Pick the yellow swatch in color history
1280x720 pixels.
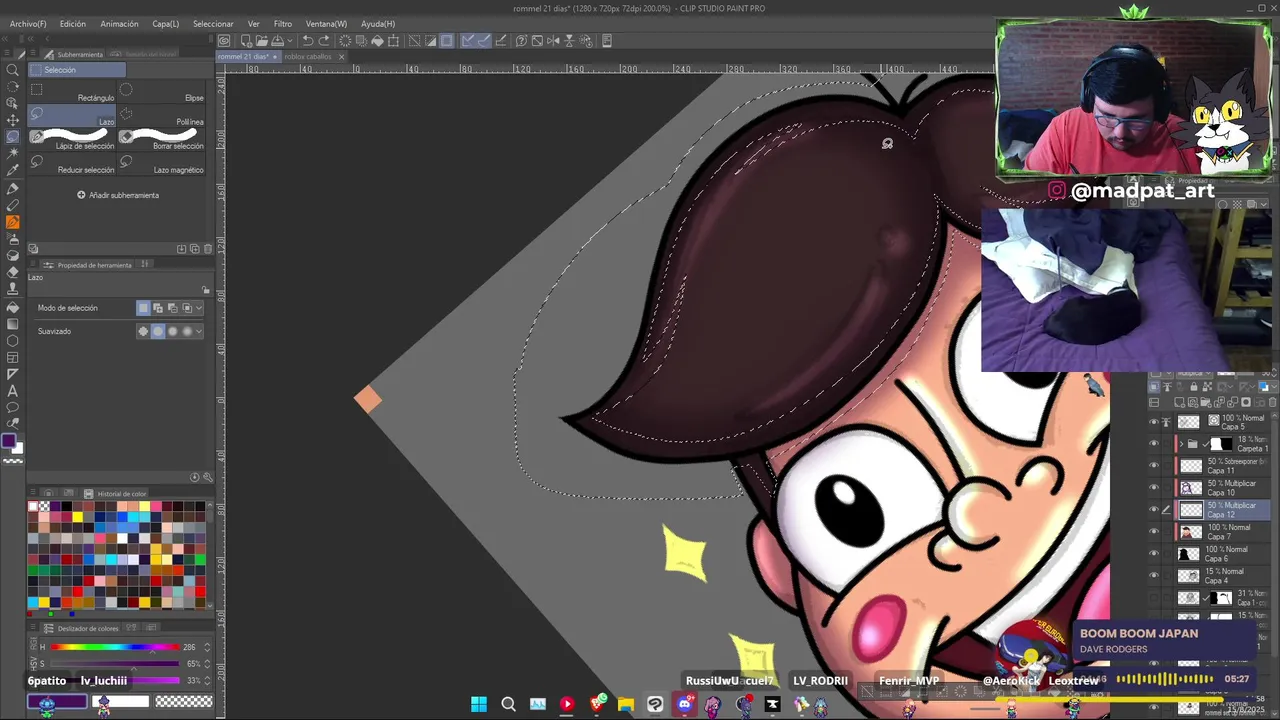tap(77, 518)
